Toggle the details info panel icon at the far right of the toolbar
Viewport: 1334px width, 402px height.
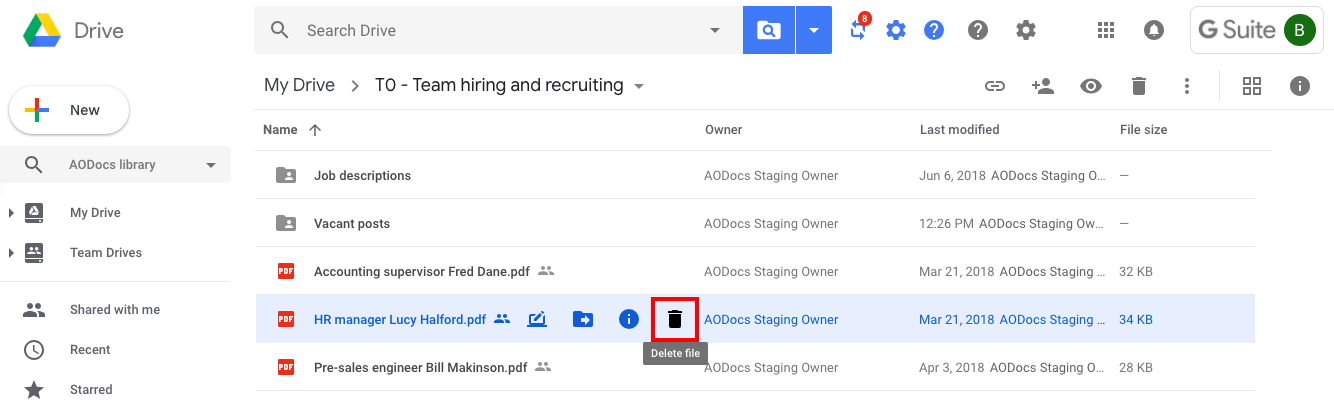click(1300, 86)
